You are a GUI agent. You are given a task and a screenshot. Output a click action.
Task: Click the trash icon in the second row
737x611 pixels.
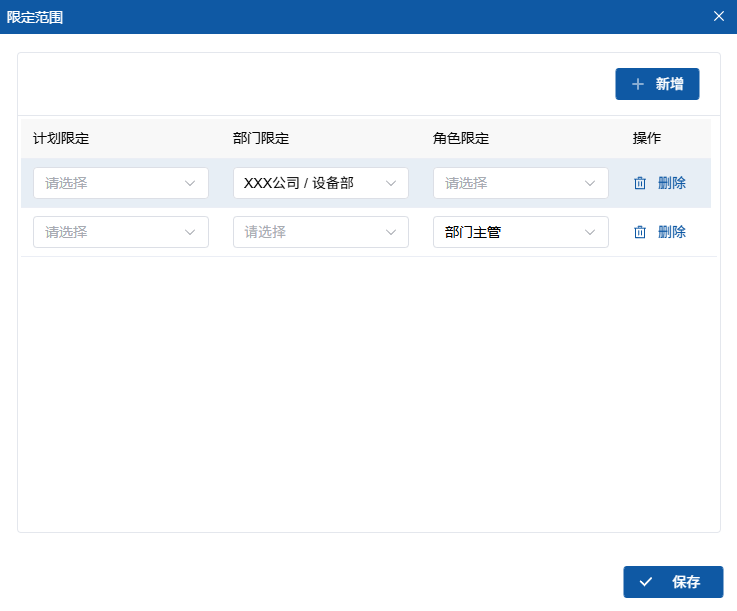(x=640, y=232)
